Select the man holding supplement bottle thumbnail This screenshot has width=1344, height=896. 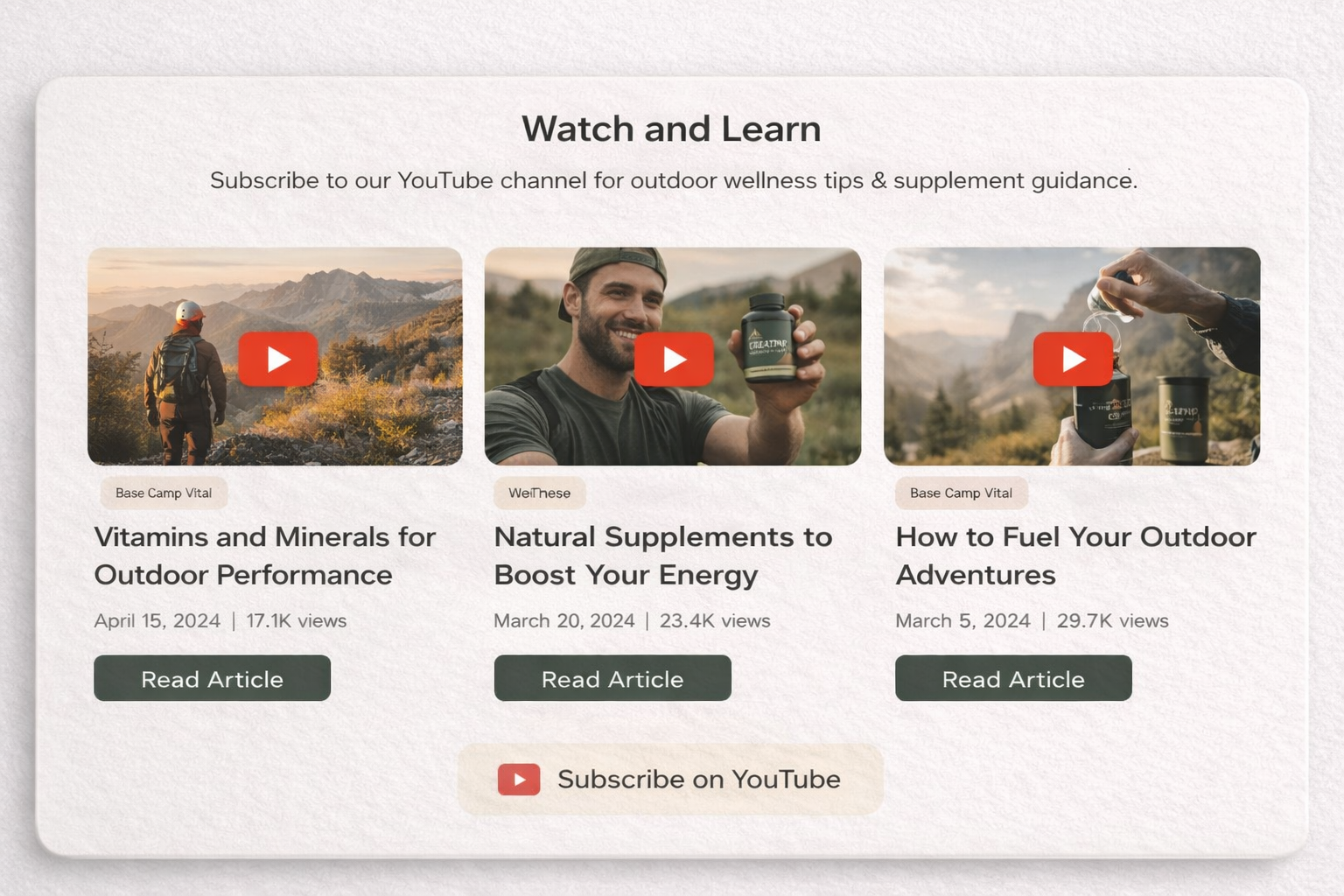(673, 356)
